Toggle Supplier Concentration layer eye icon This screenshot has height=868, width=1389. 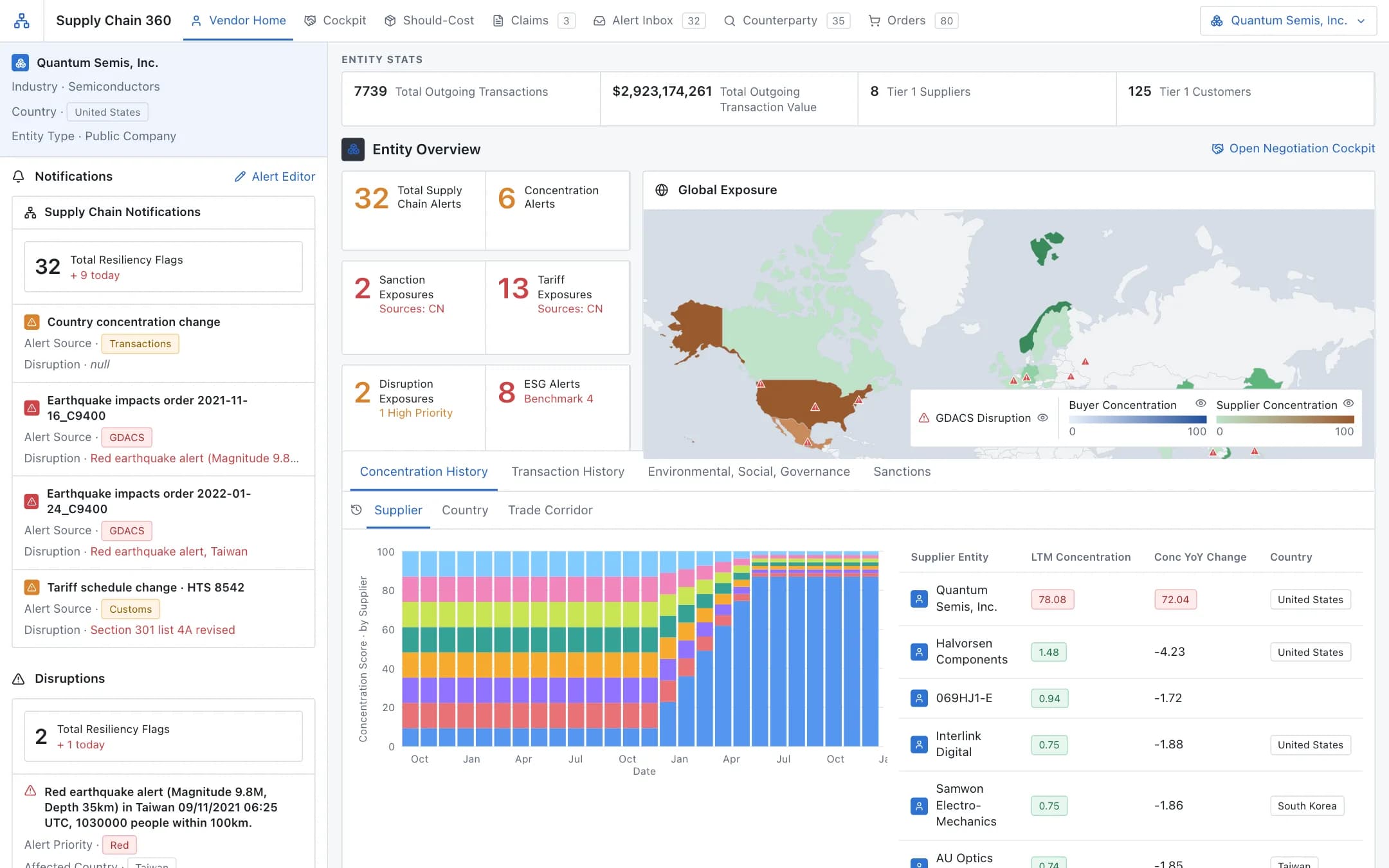pos(1348,404)
